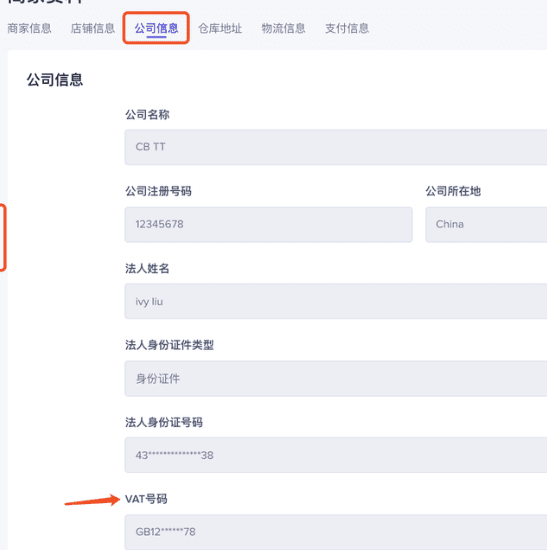Click the 法人身份证件类型 label text
The width and height of the screenshot is (547, 550).
[169, 345]
